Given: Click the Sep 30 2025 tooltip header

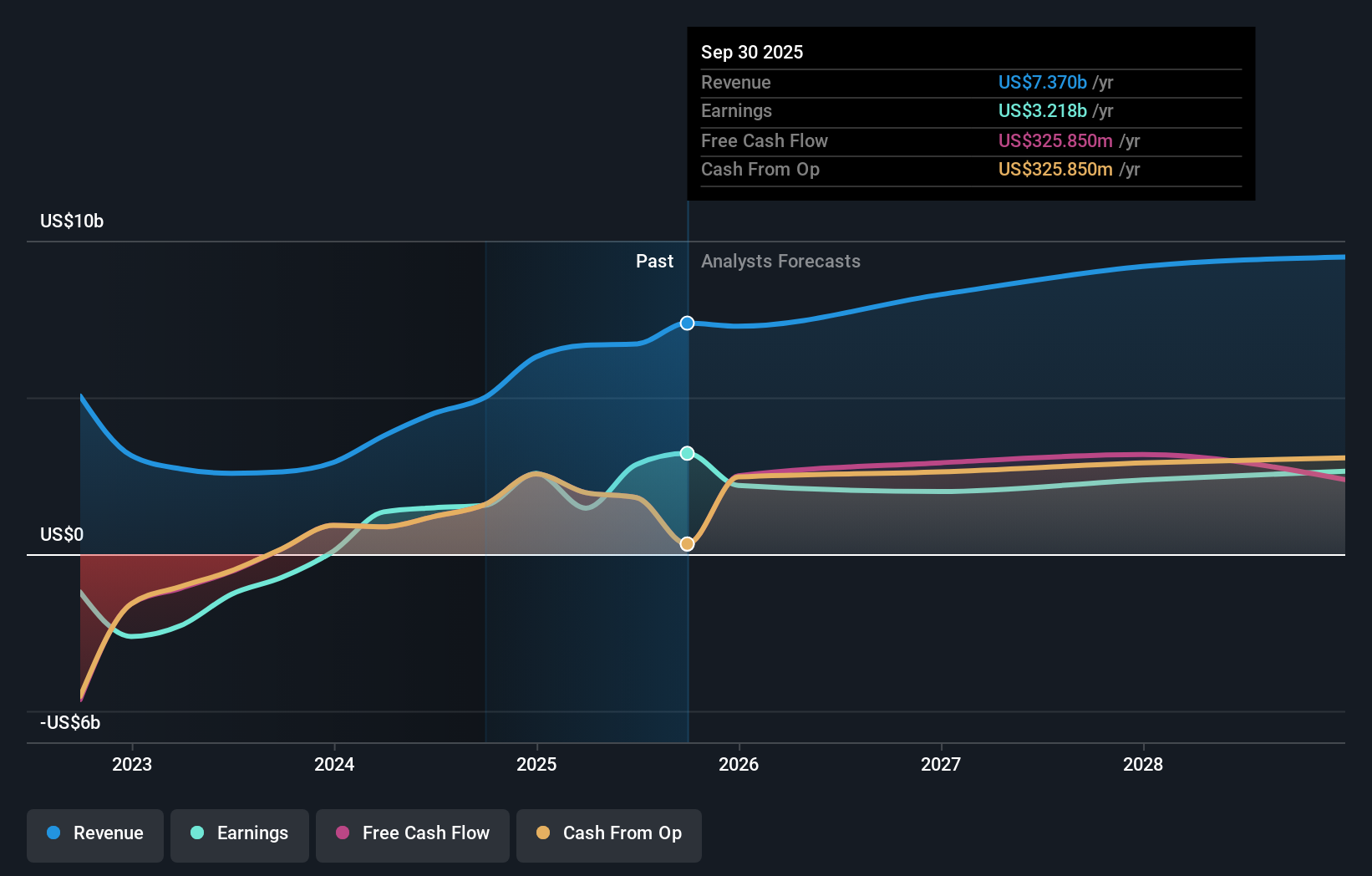Looking at the screenshot, I should click(752, 52).
